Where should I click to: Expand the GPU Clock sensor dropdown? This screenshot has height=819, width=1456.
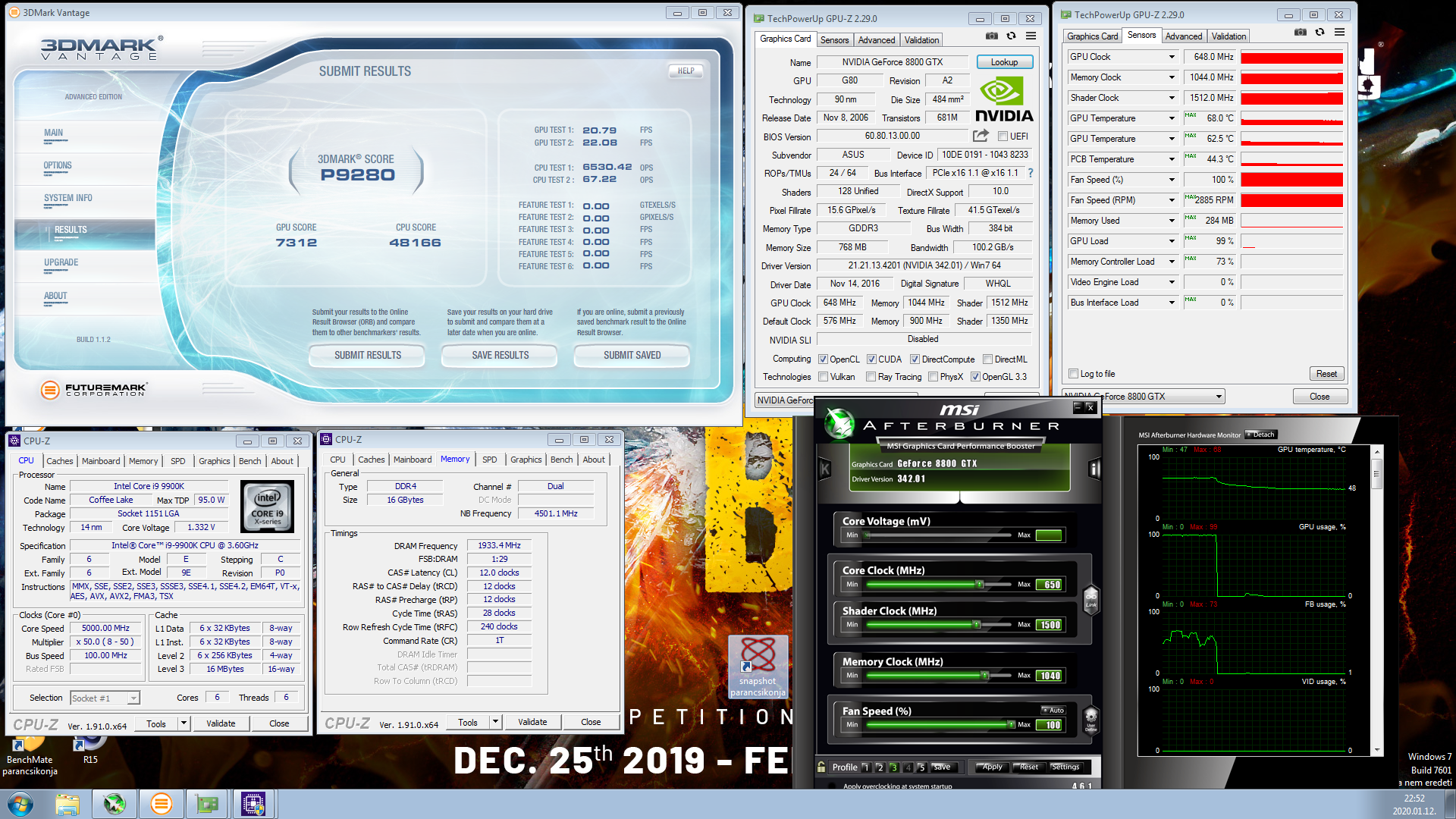[x=1172, y=57]
